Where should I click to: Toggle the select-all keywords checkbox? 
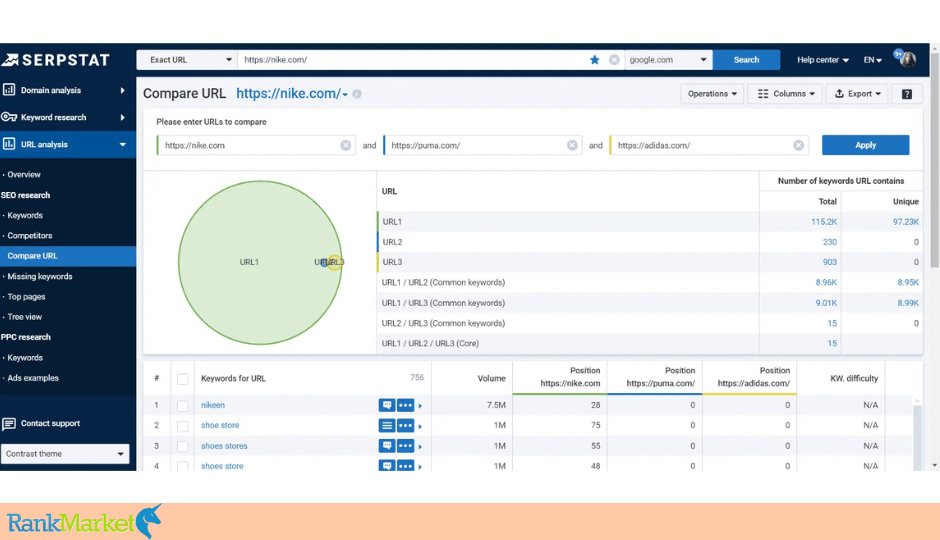coord(183,379)
